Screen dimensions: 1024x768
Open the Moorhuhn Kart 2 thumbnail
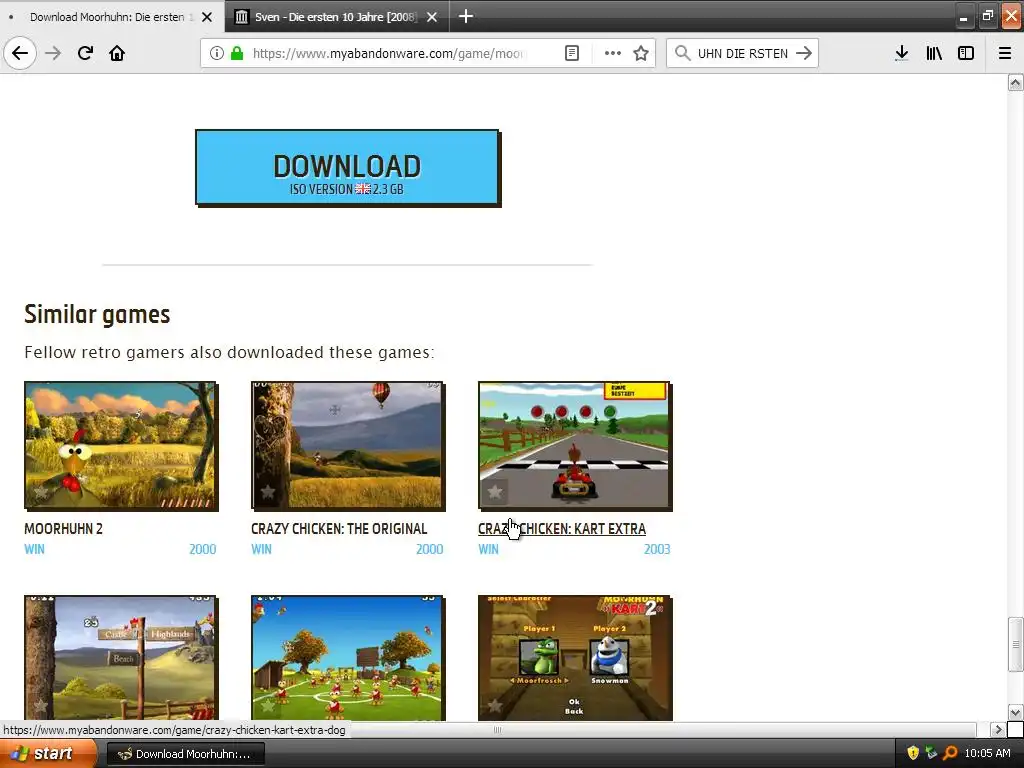[x=575, y=658]
